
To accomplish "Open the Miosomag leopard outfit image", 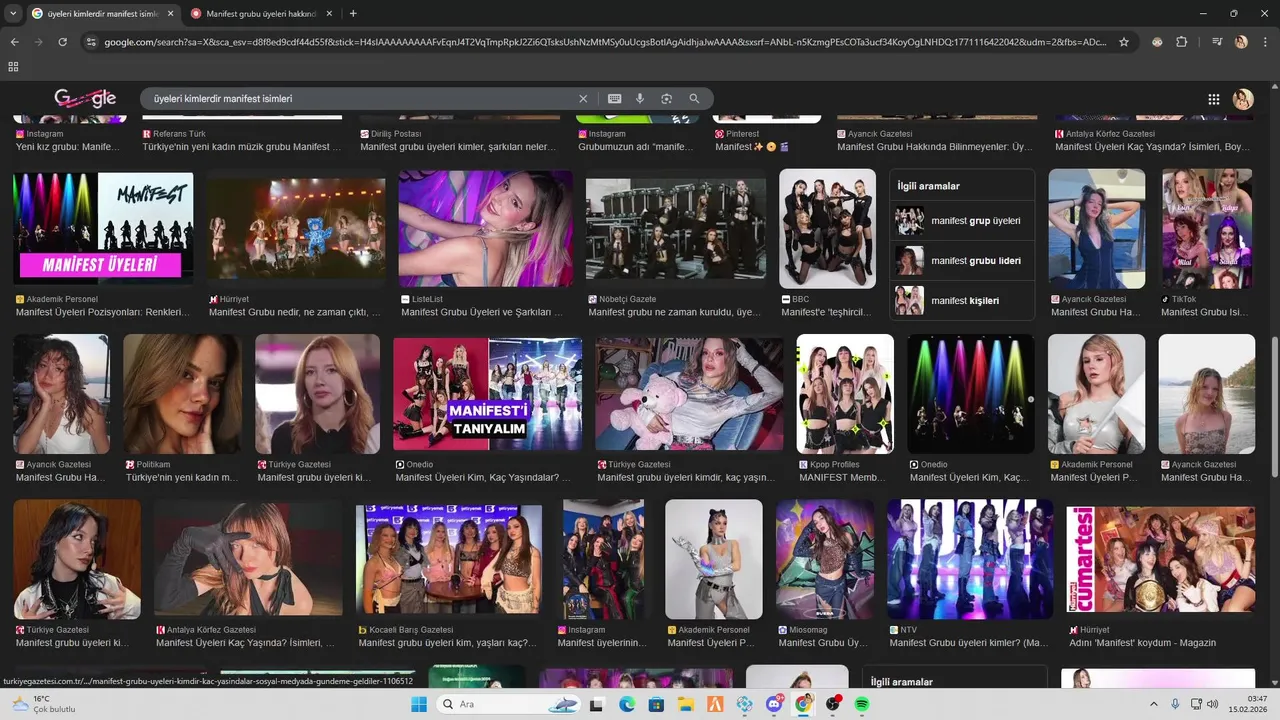I will pyautogui.click(x=825, y=559).
